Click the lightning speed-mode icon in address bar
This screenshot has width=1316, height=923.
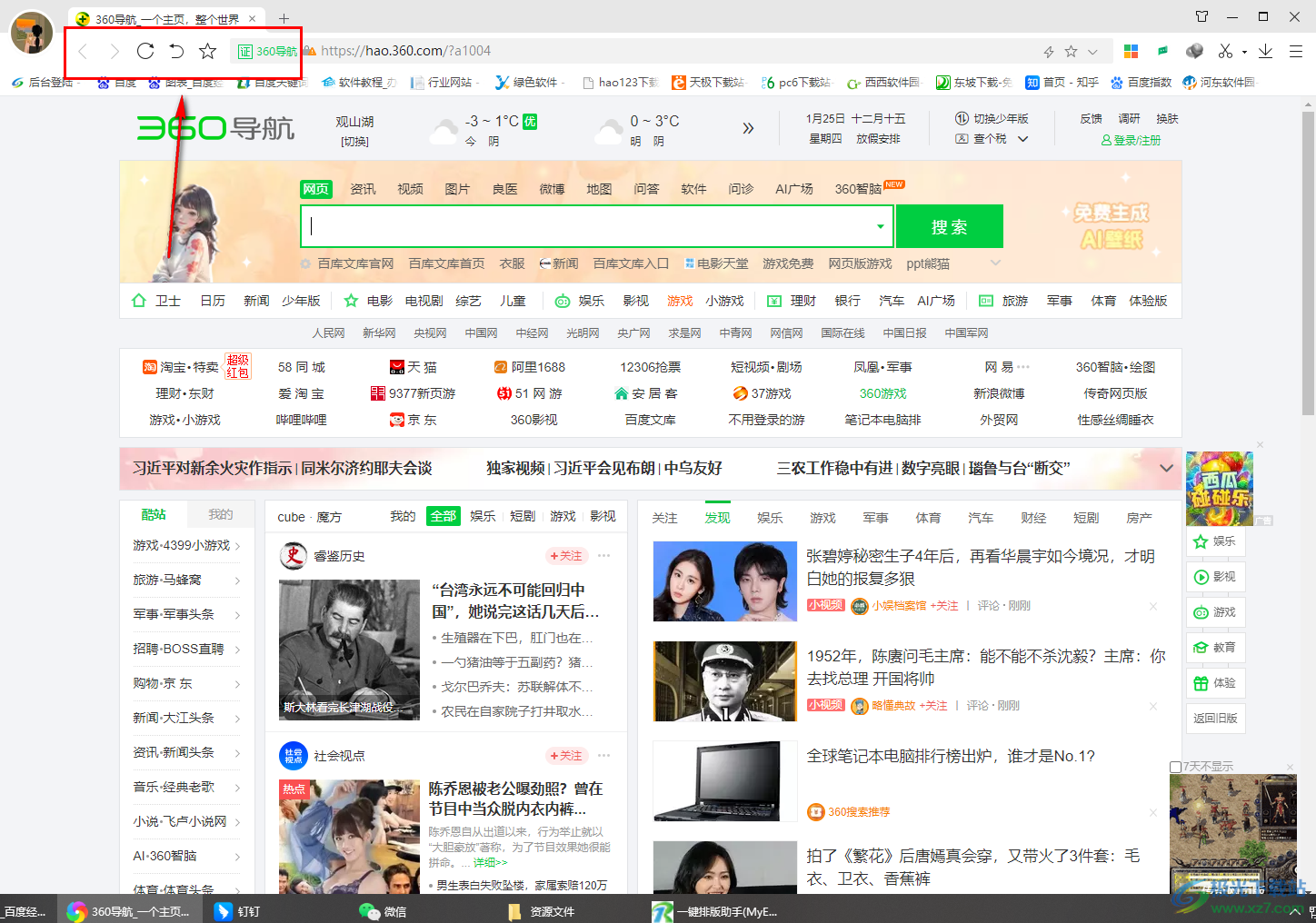pos(1048,52)
